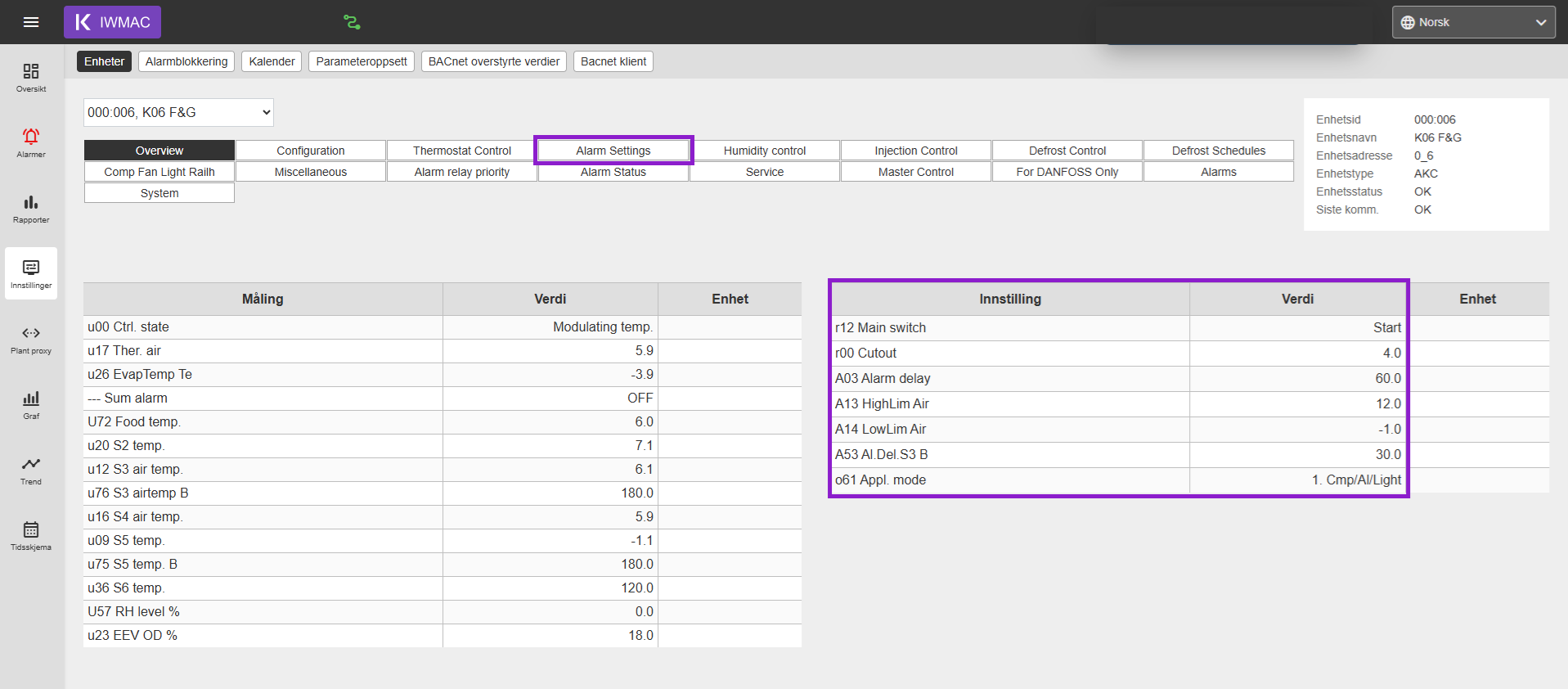The height and width of the screenshot is (689, 1568).
Task: Click the r12 Main switch Start value
Action: (1386, 327)
